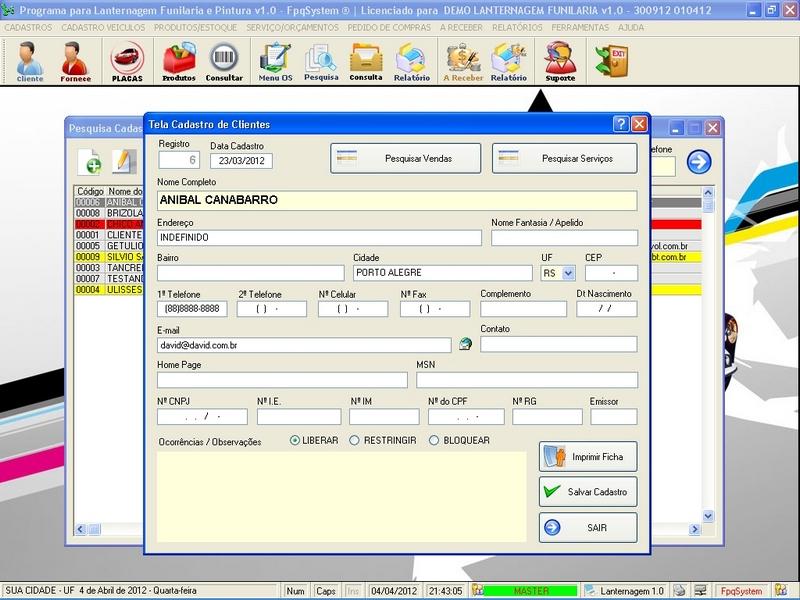Click the Salvar Cadastro button
The height and width of the screenshot is (600, 800).
tap(588, 492)
